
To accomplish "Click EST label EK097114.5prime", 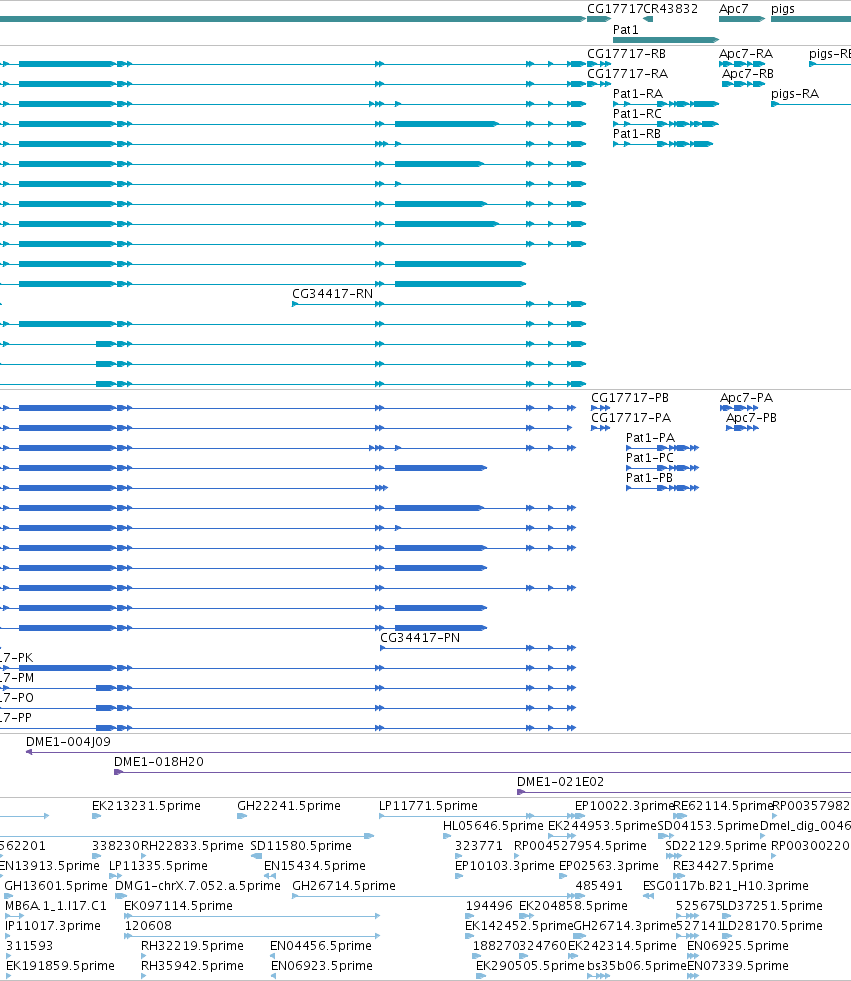I will tap(178, 906).
